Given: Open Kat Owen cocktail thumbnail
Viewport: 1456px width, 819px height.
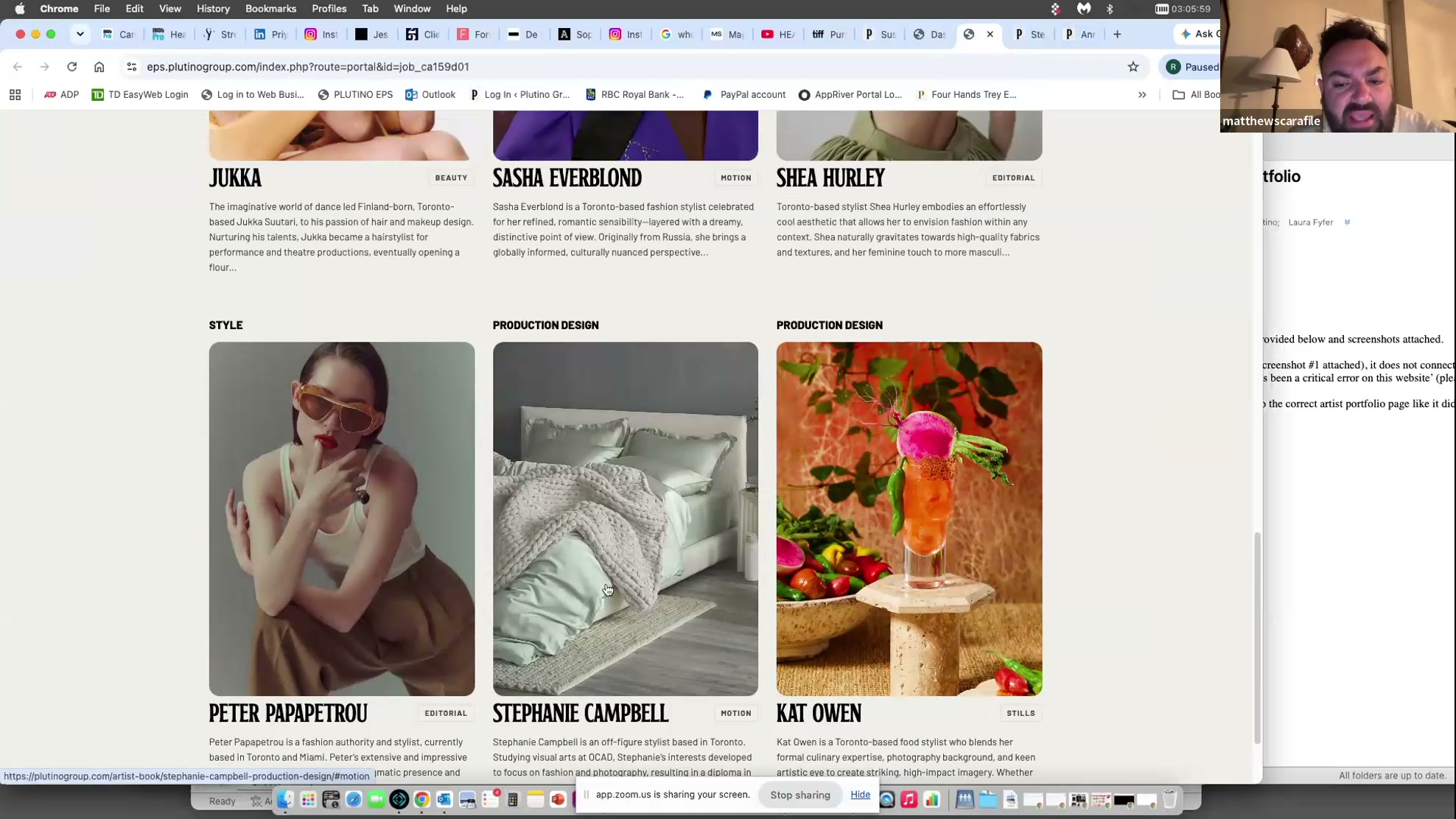Looking at the screenshot, I should click(909, 519).
